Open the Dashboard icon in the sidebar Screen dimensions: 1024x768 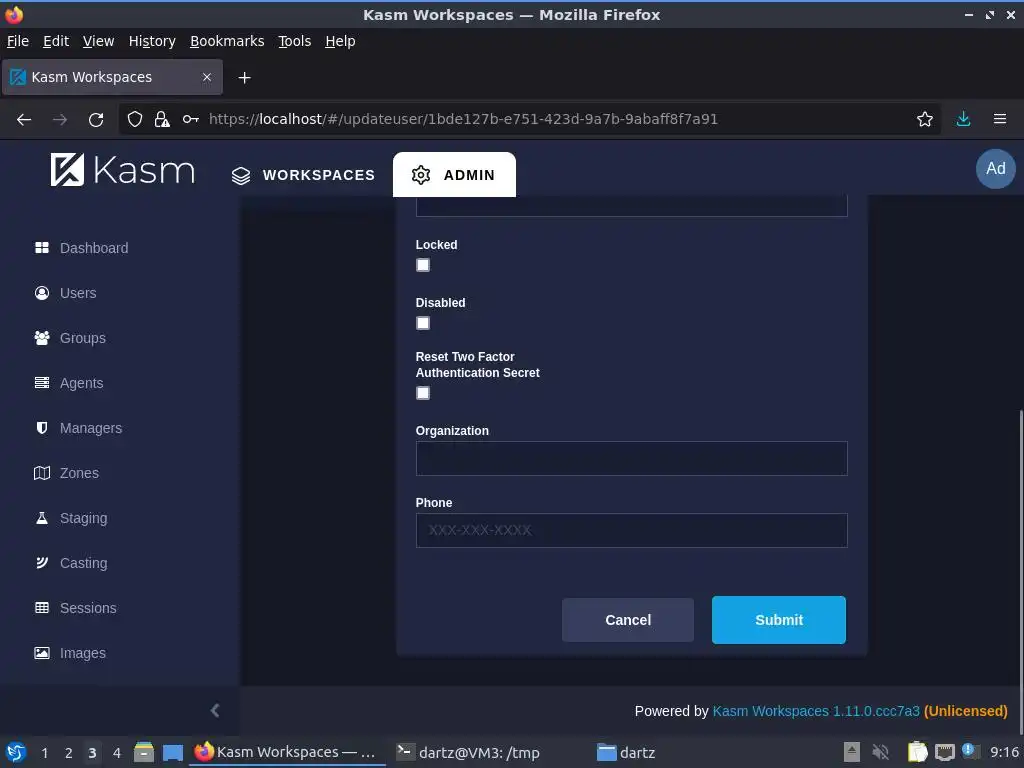[42, 248]
